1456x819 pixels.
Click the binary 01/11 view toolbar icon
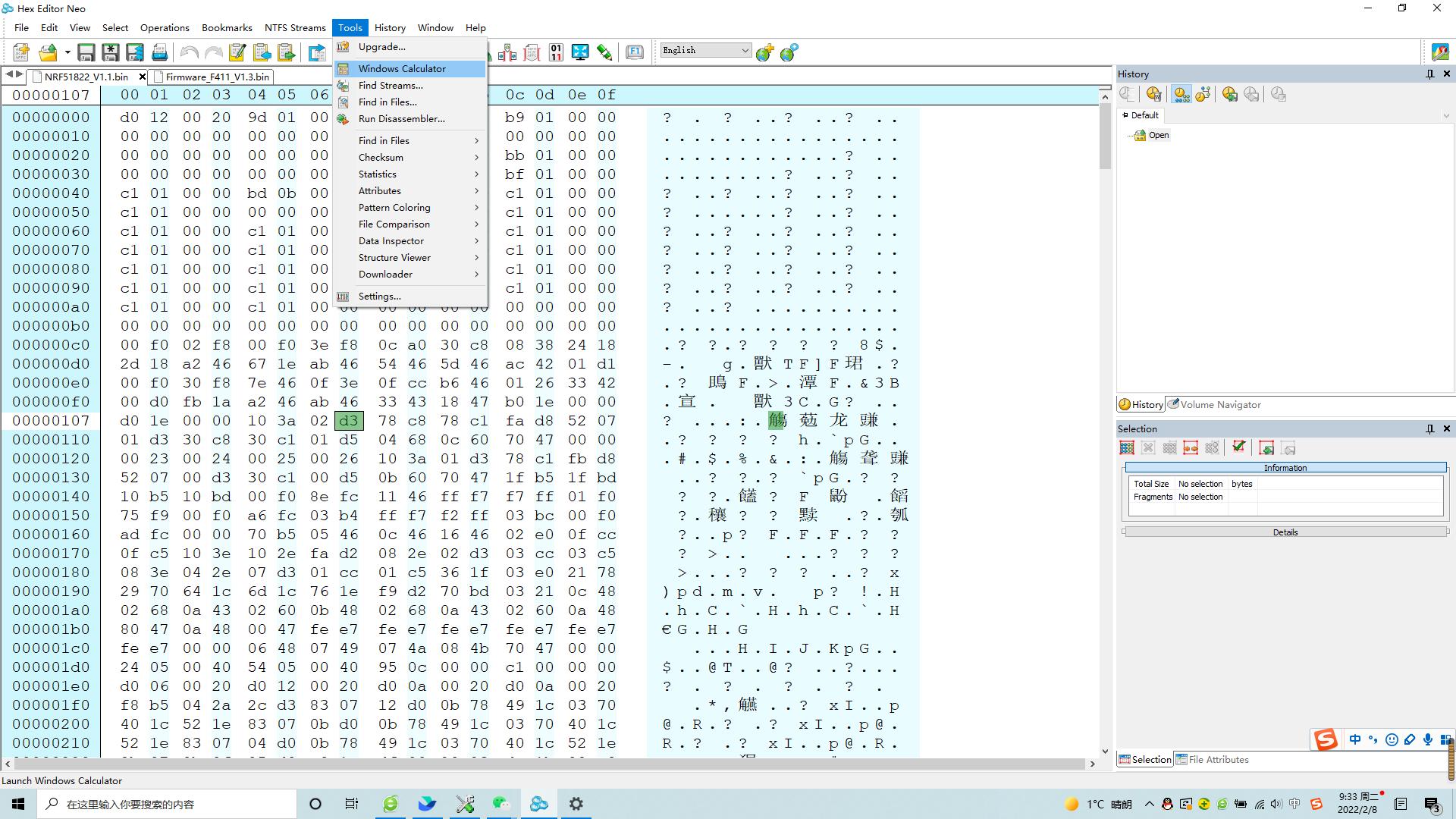[556, 52]
